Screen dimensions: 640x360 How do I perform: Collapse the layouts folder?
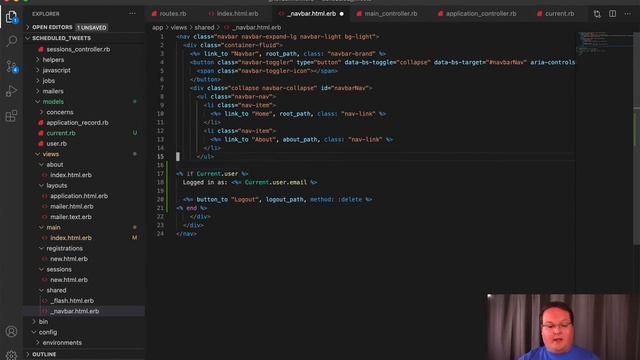56,185
